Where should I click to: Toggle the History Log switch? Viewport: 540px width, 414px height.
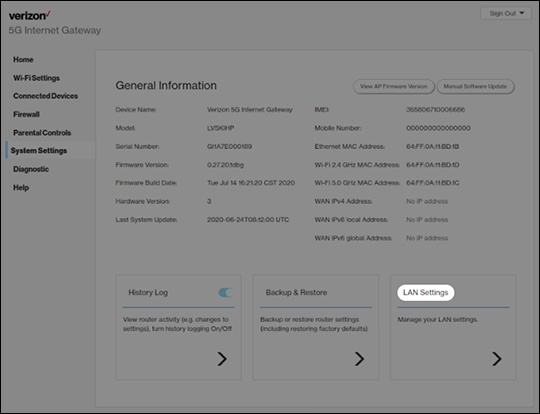226,293
